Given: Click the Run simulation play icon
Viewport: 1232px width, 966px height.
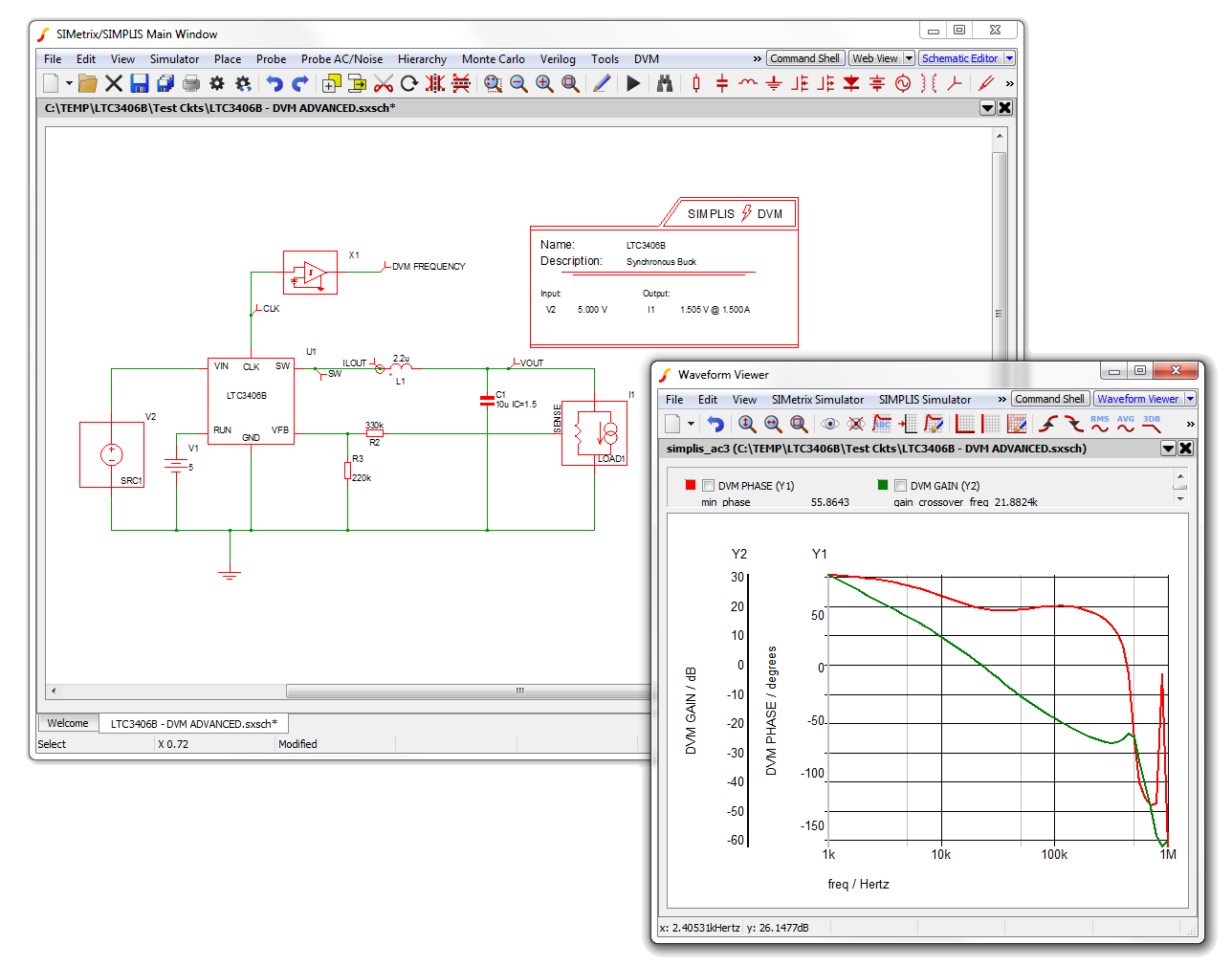Looking at the screenshot, I should point(633,84).
